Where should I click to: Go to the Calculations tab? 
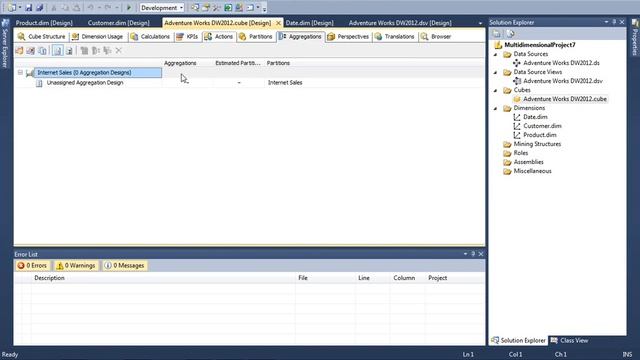click(150, 37)
